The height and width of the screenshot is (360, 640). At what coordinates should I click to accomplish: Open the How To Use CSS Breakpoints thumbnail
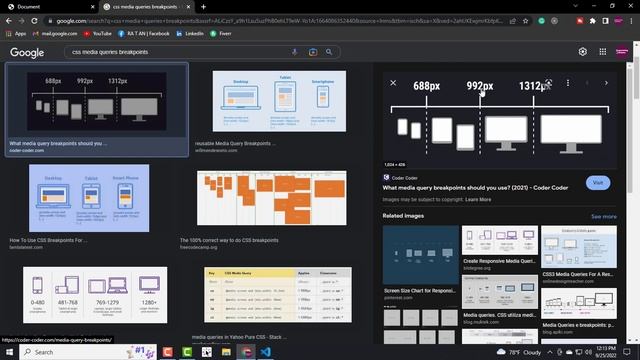(89, 198)
